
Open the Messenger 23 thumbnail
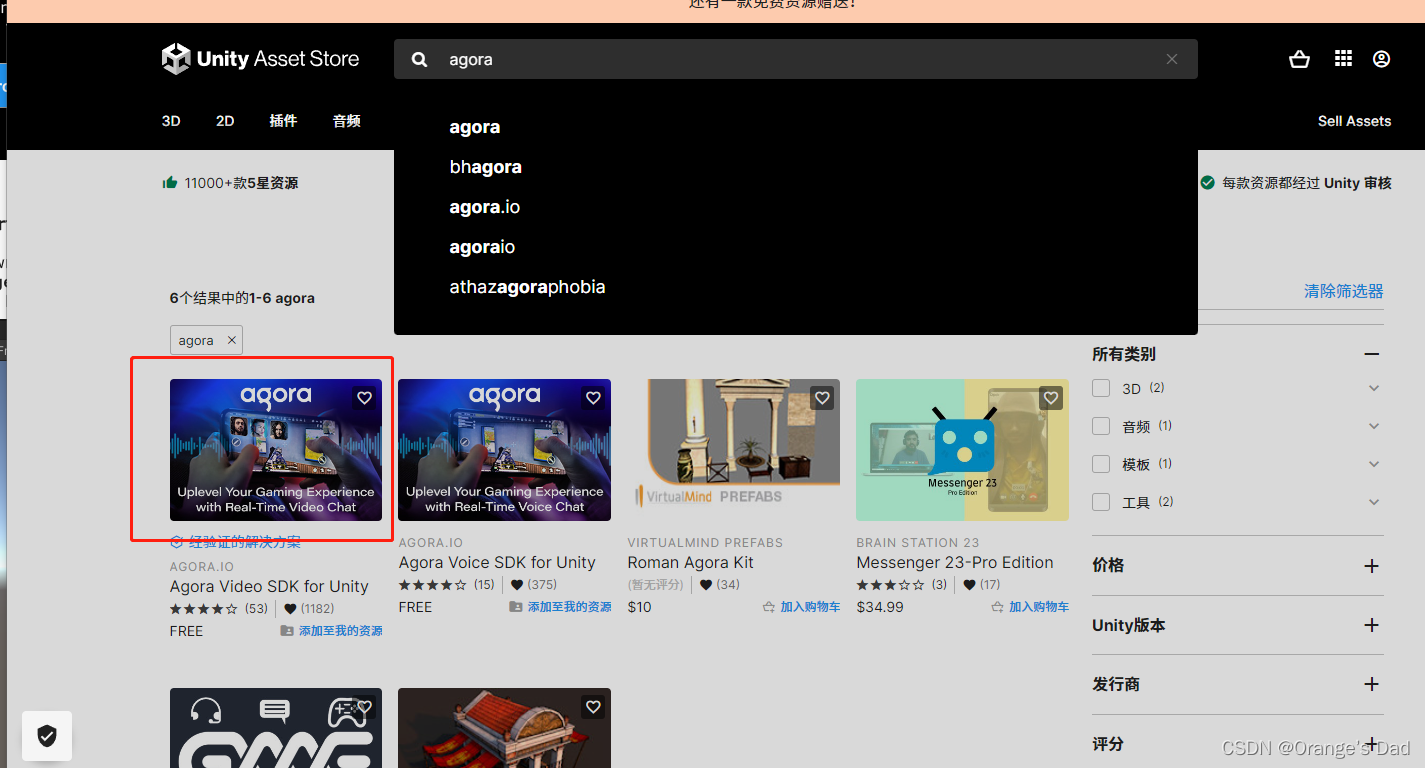point(962,450)
